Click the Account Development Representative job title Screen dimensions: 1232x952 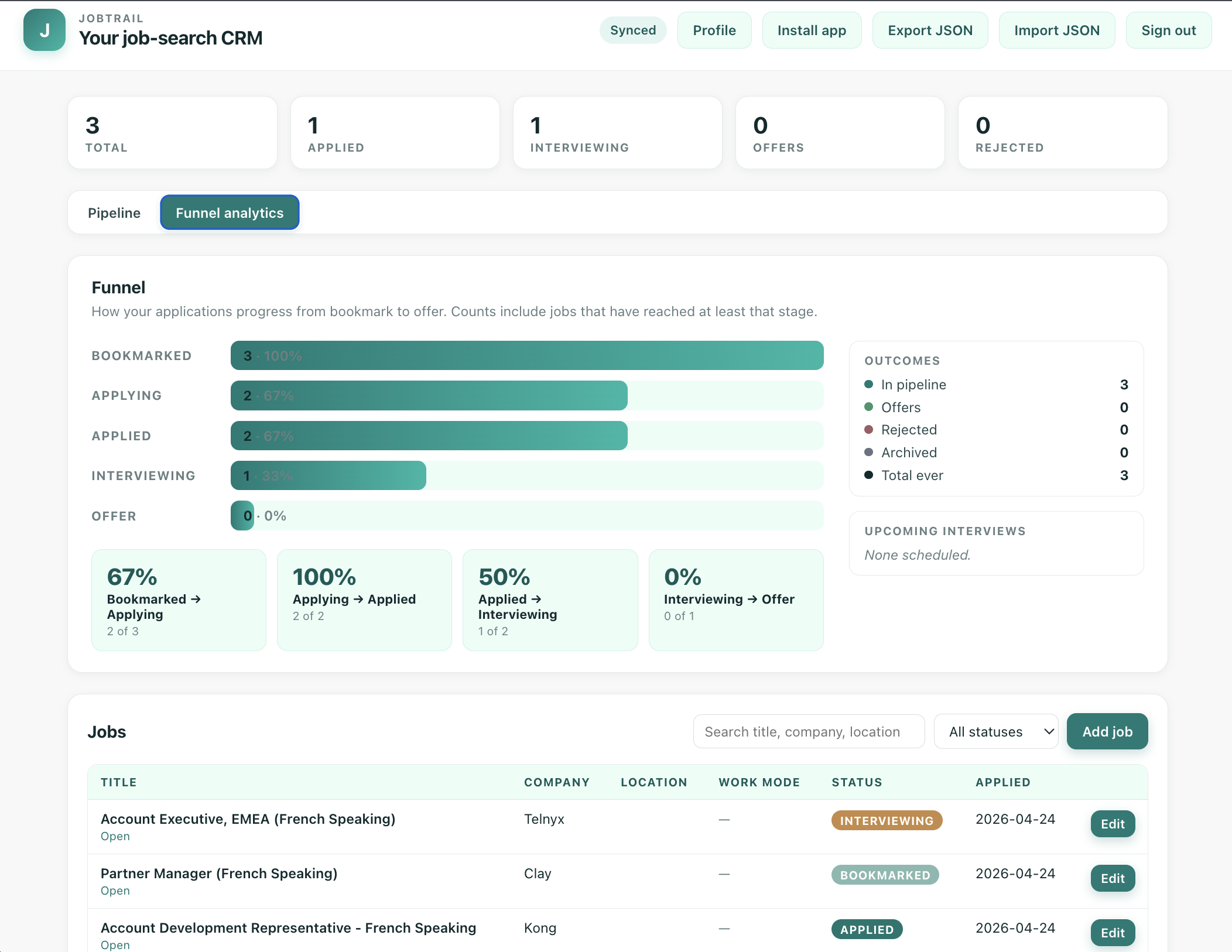289,927
